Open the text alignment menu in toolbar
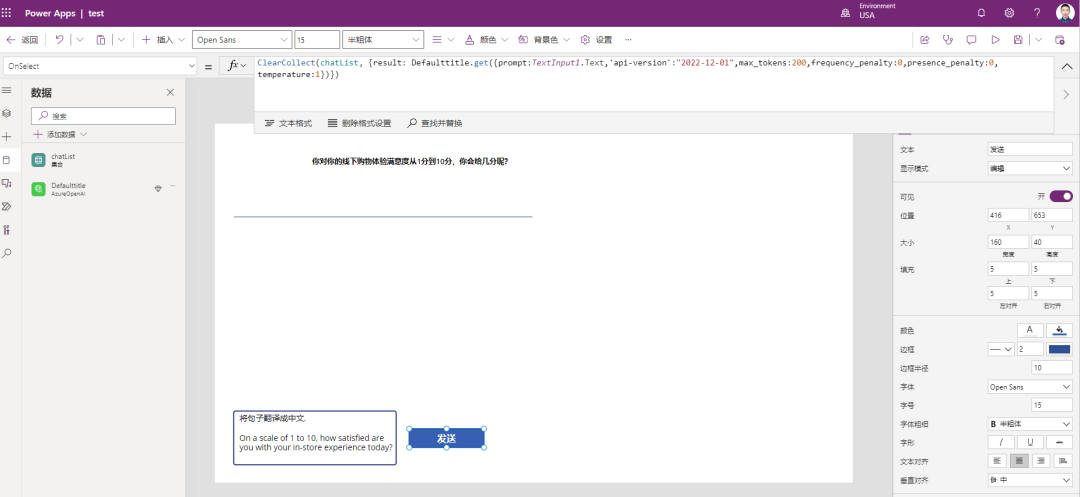Screen dimensions: 1080x497 443,40
